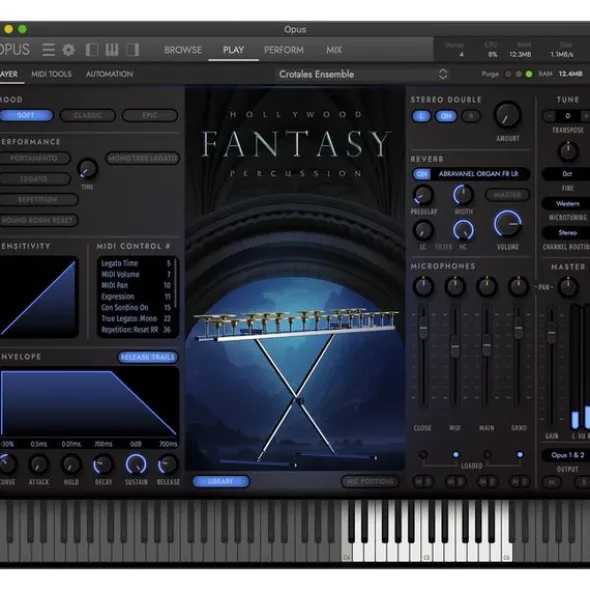Toggle the left sidebar panel icon
The height and width of the screenshot is (591, 590).
92,49
